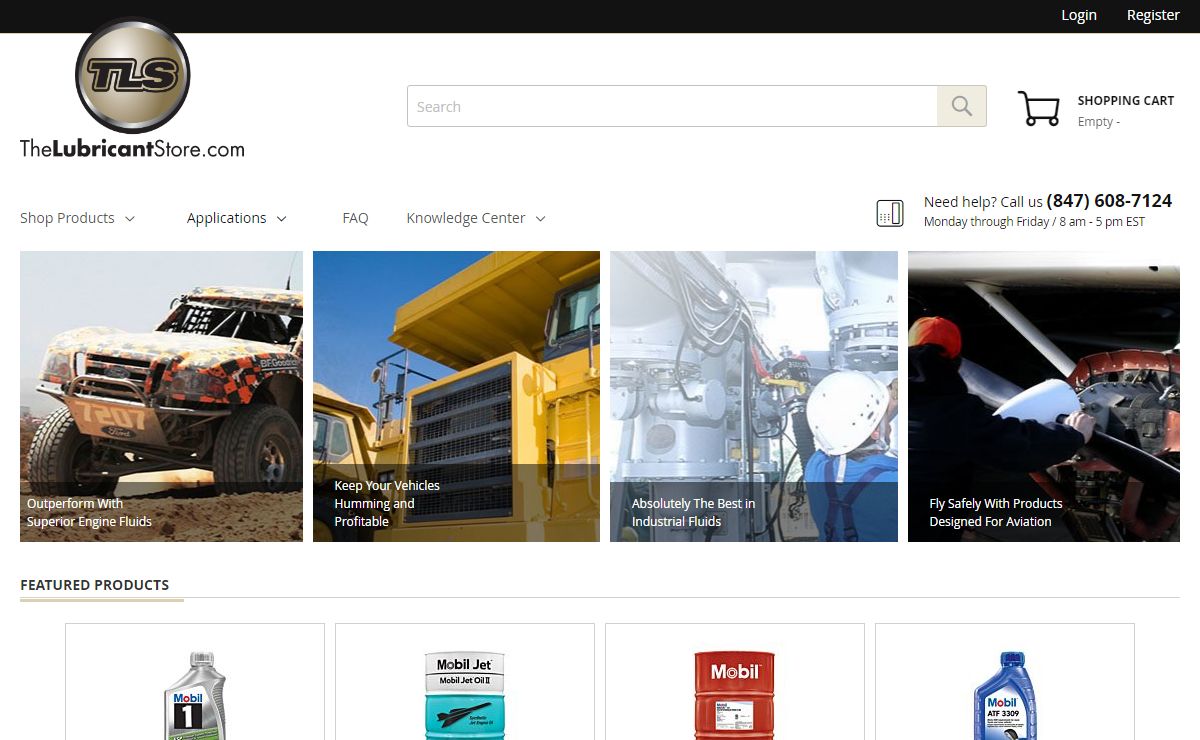Open the SHOPPING CART label
This screenshot has width=1200, height=740.
pos(1126,100)
